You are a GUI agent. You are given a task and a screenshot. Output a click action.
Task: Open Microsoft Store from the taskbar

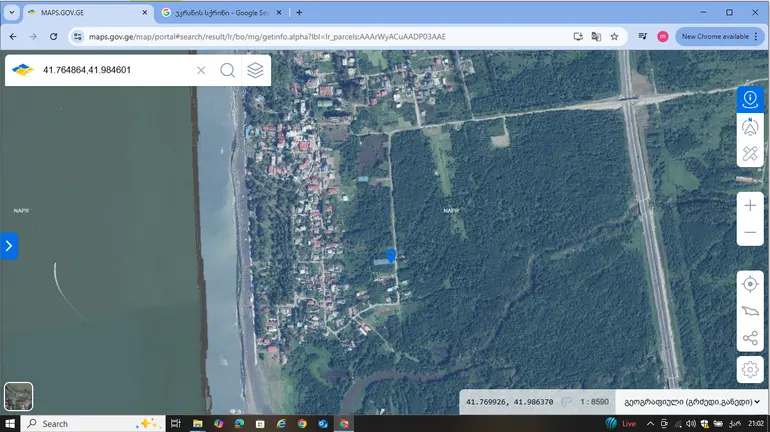pos(260,424)
